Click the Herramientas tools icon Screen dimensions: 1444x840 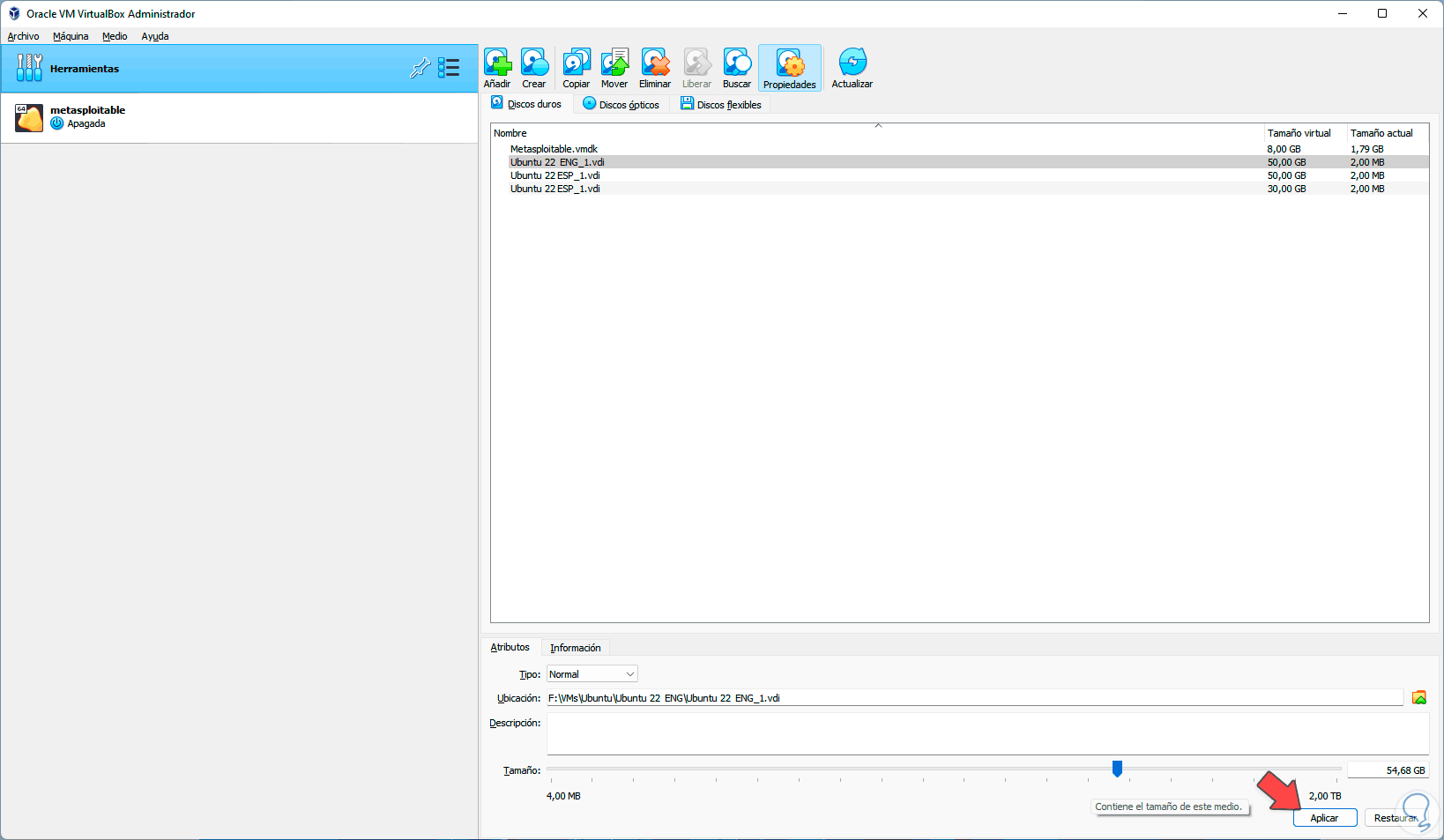[29, 68]
